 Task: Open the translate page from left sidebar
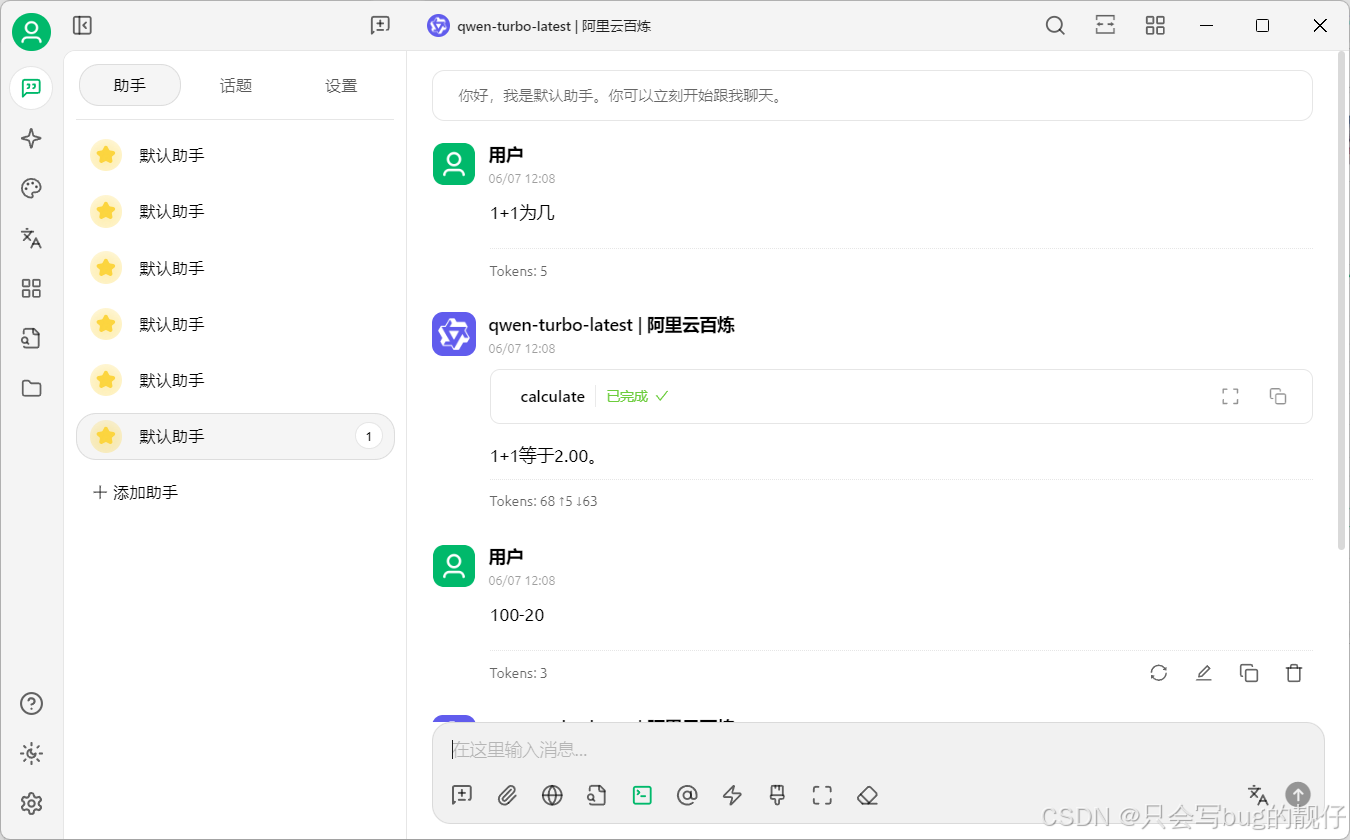(x=31, y=238)
